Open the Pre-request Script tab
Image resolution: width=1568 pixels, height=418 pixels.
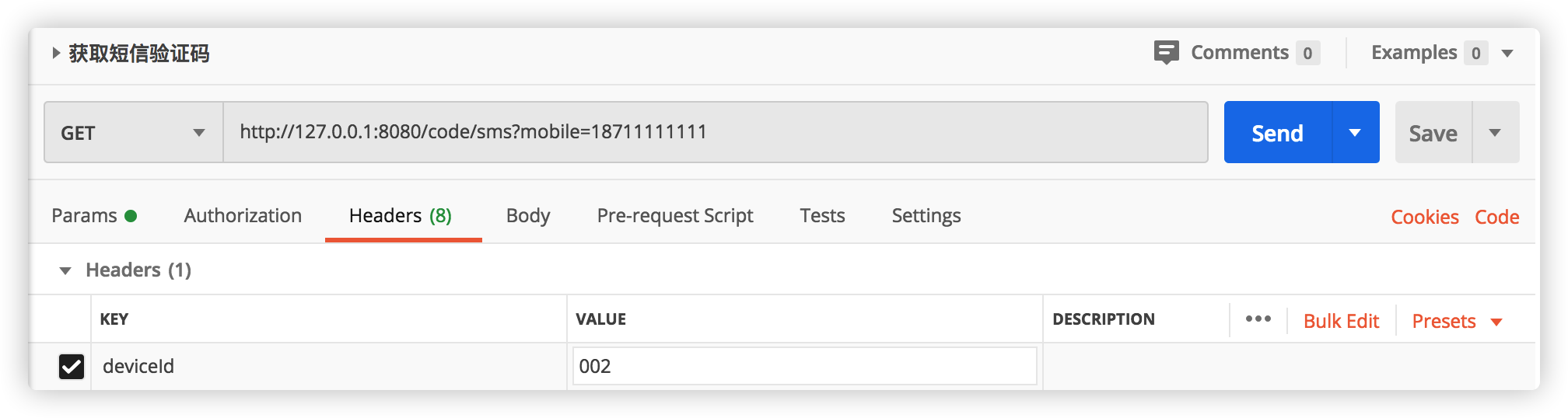[675, 216]
